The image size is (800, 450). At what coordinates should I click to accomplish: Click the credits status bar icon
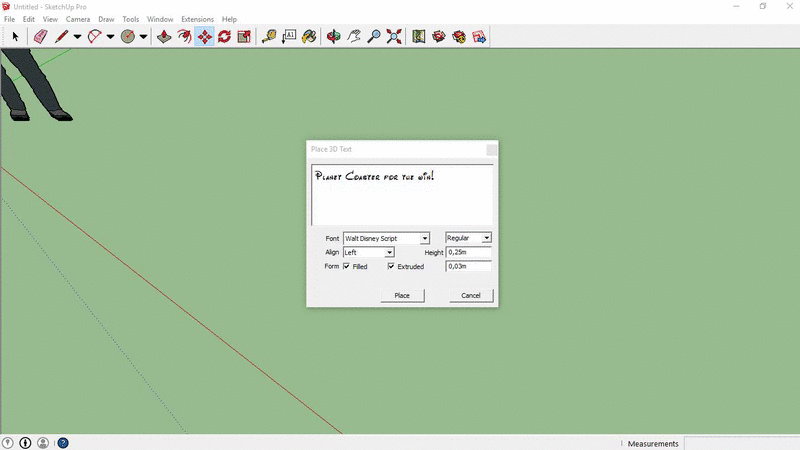coord(25,443)
